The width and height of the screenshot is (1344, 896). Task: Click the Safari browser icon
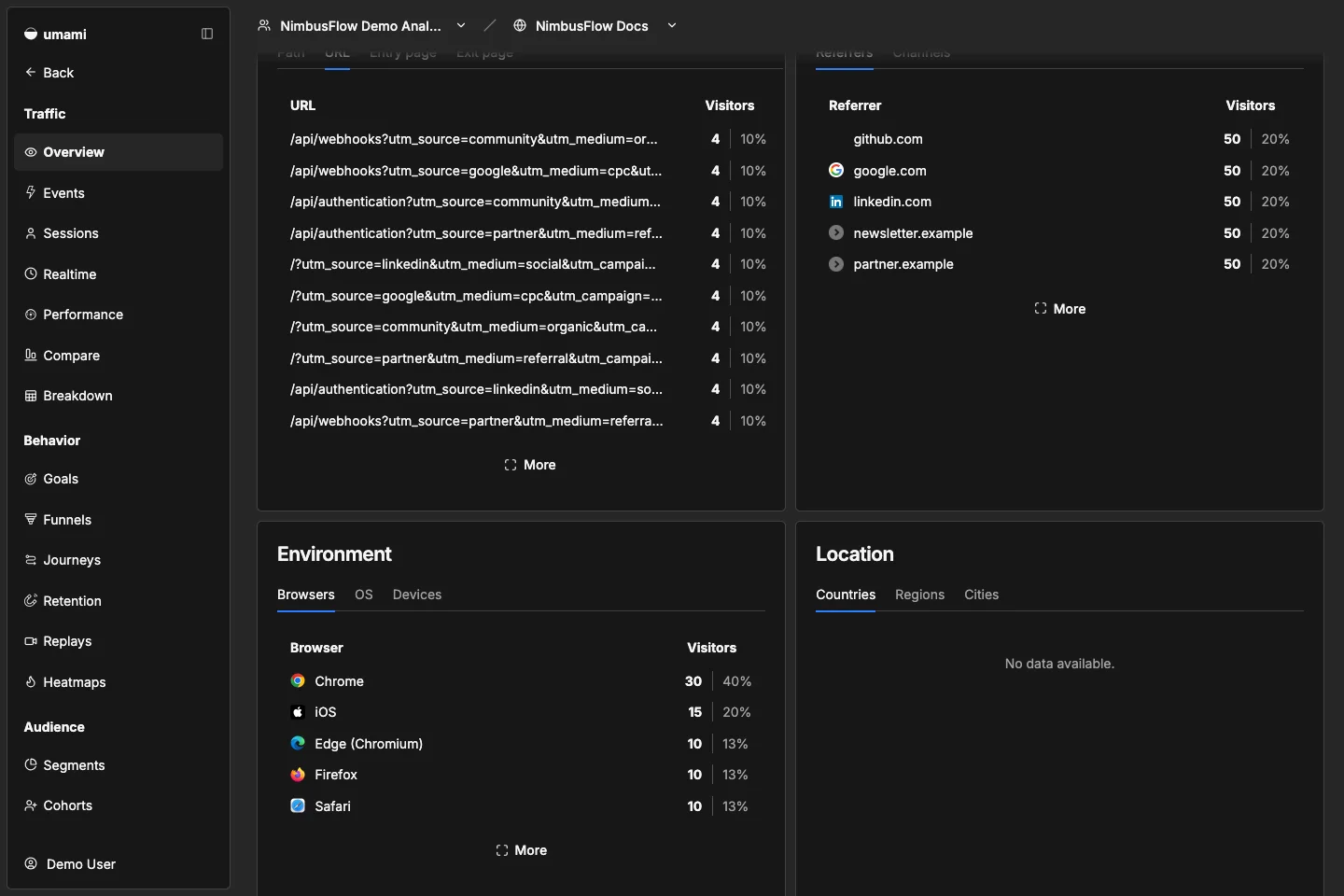[298, 806]
